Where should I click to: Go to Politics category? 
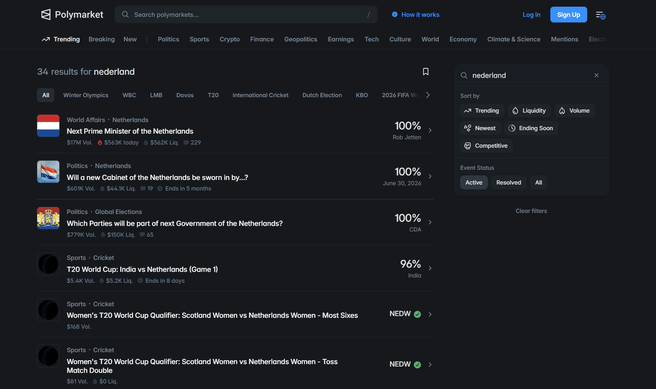coord(168,39)
